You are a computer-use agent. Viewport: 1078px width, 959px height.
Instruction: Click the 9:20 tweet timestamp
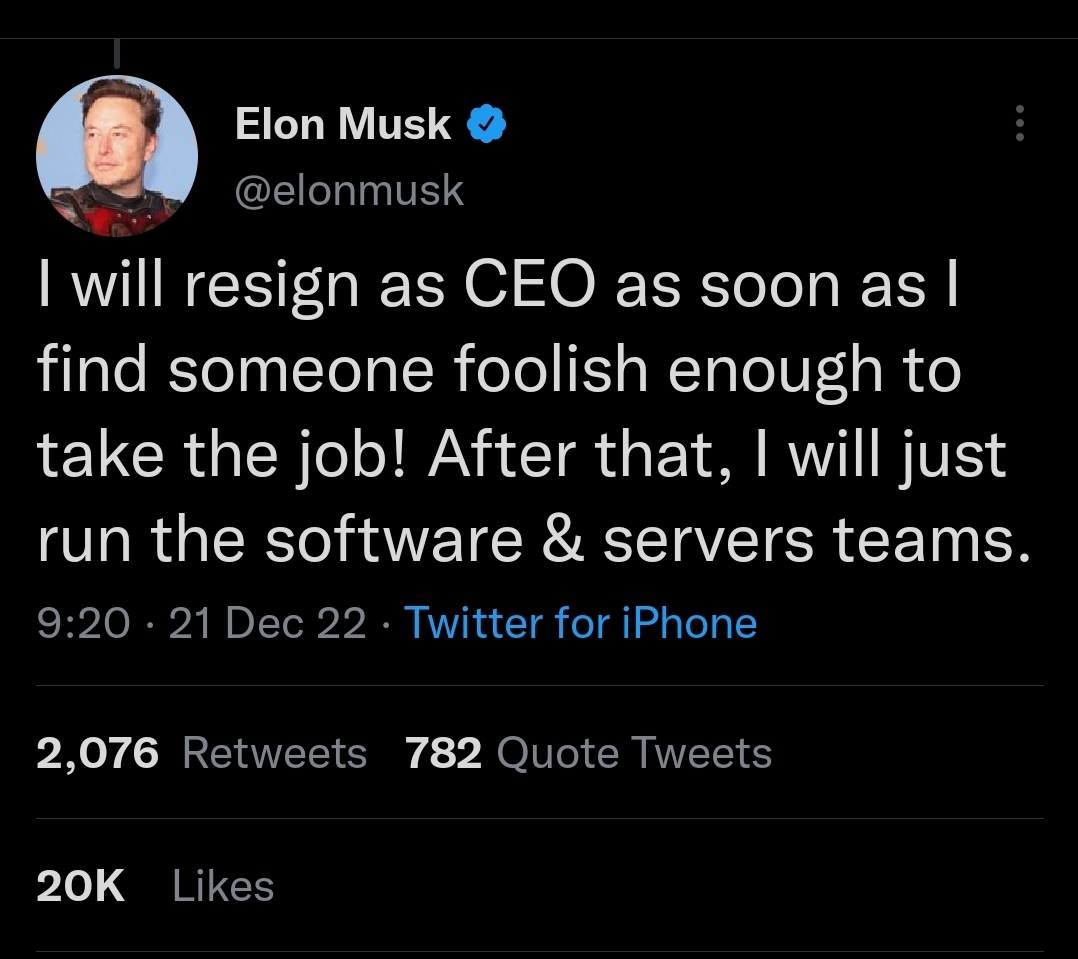click(83, 623)
